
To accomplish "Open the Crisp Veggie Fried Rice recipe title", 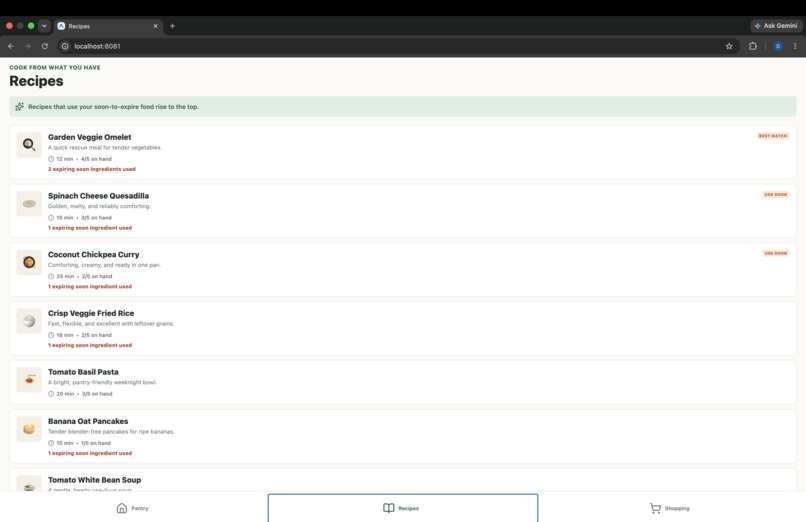I will pyautogui.click(x=91, y=313).
